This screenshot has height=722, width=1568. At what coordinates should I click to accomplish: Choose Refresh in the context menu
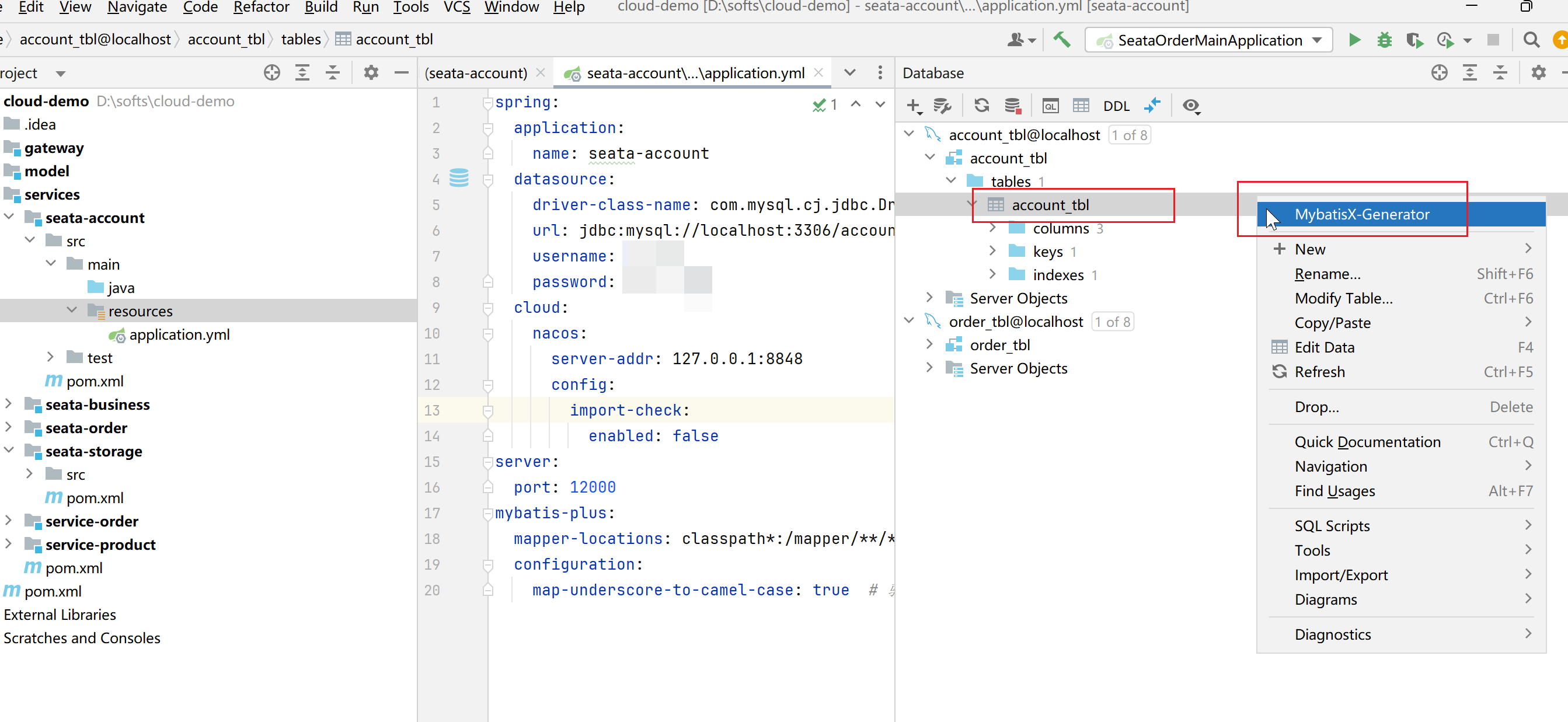pyautogui.click(x=1401, y=371)
